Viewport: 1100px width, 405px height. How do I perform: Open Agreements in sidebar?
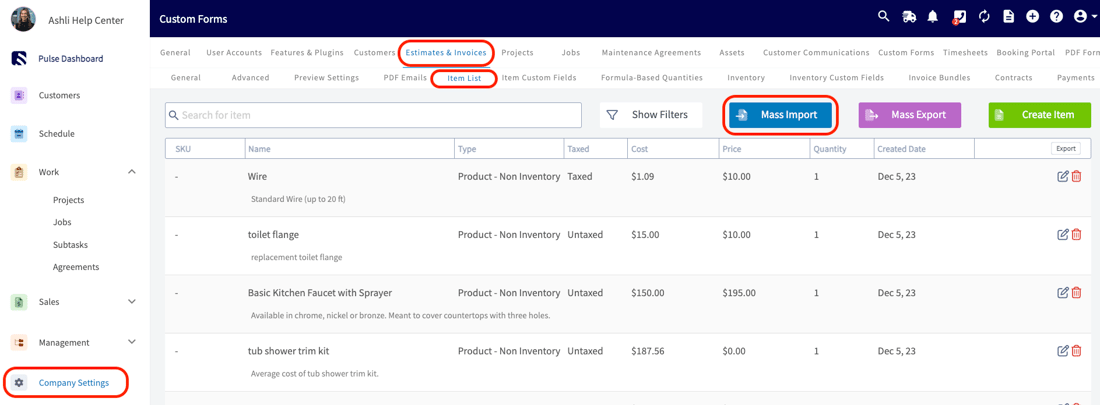(76, 267)
